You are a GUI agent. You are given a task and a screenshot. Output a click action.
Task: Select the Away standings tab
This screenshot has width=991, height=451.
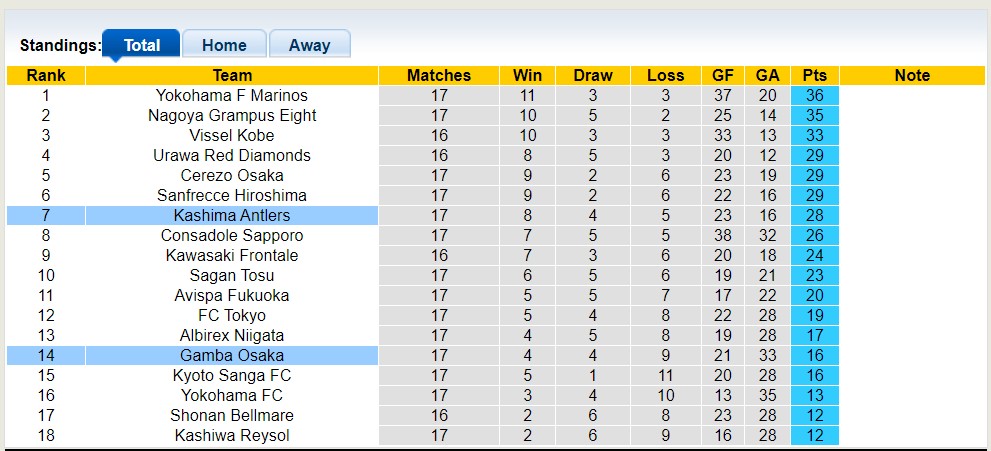pyautogui.click(x=309, y=45)
